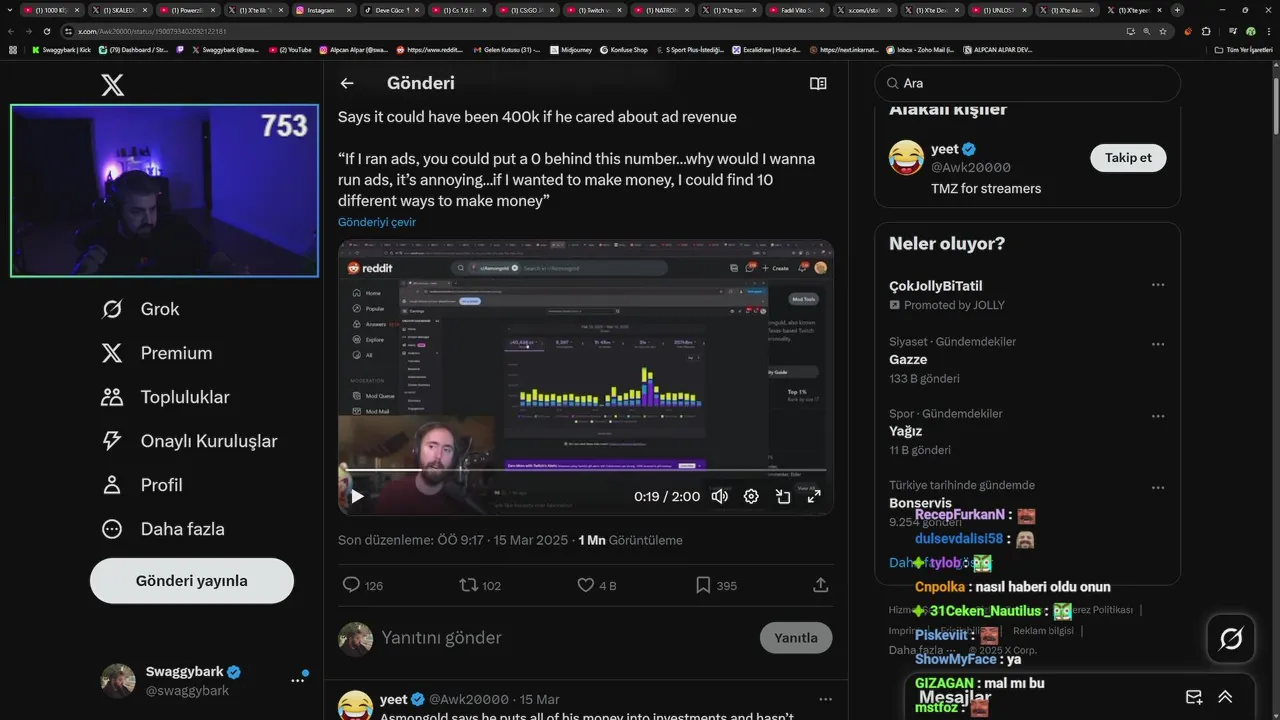1280x720 pixels.
Task: Share the post icon
Action: (821, 585)
